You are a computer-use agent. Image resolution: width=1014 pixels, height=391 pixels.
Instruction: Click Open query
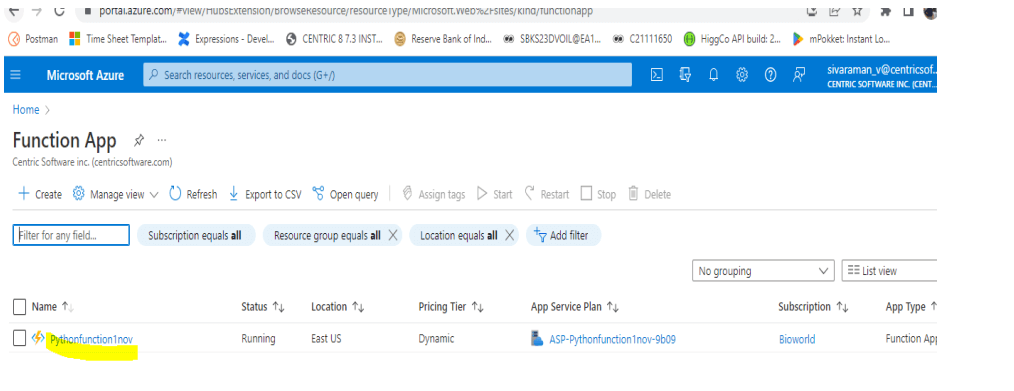(345, 195)
